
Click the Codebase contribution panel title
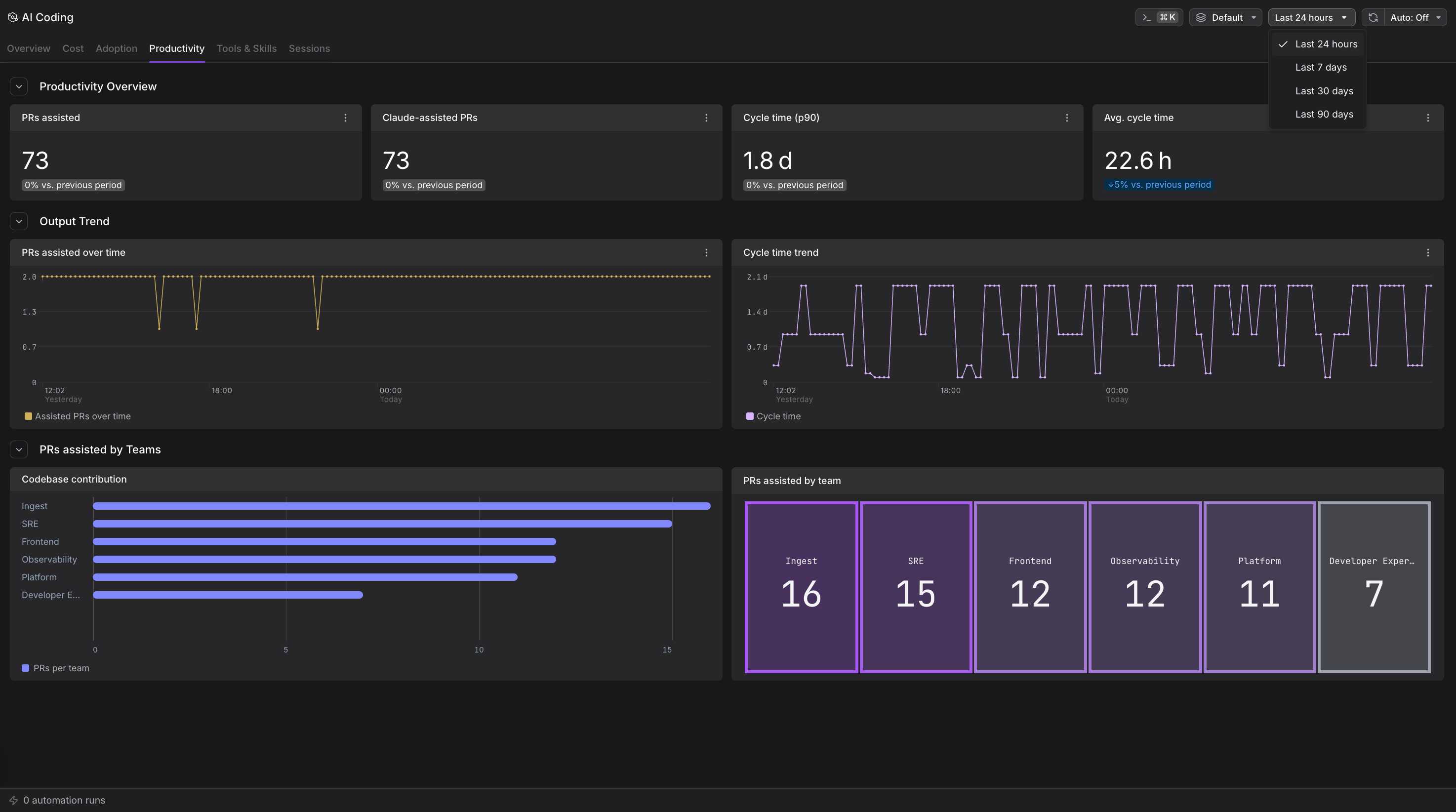coord(74,479)
